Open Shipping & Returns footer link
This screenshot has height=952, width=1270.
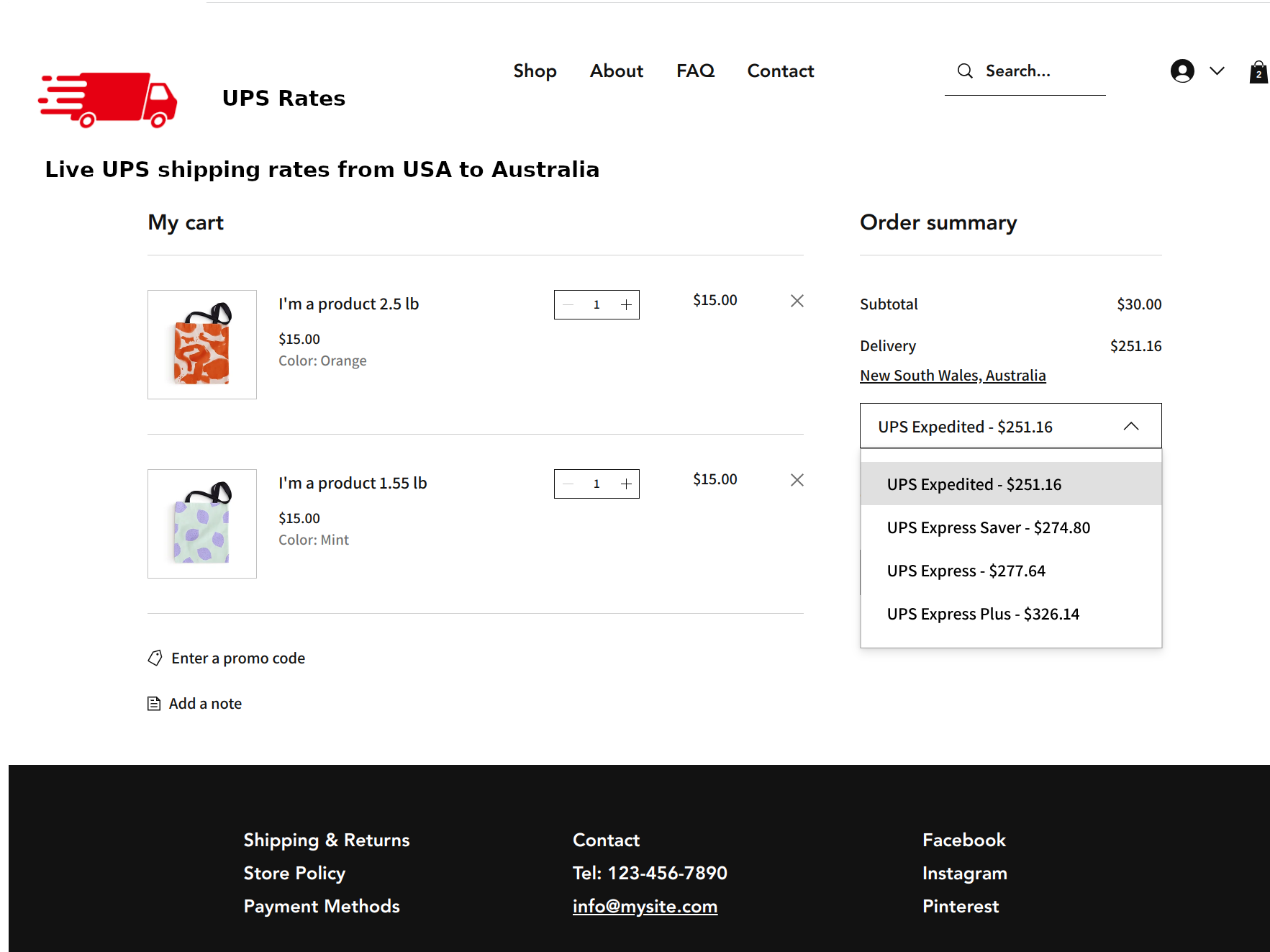coord(327,840)
